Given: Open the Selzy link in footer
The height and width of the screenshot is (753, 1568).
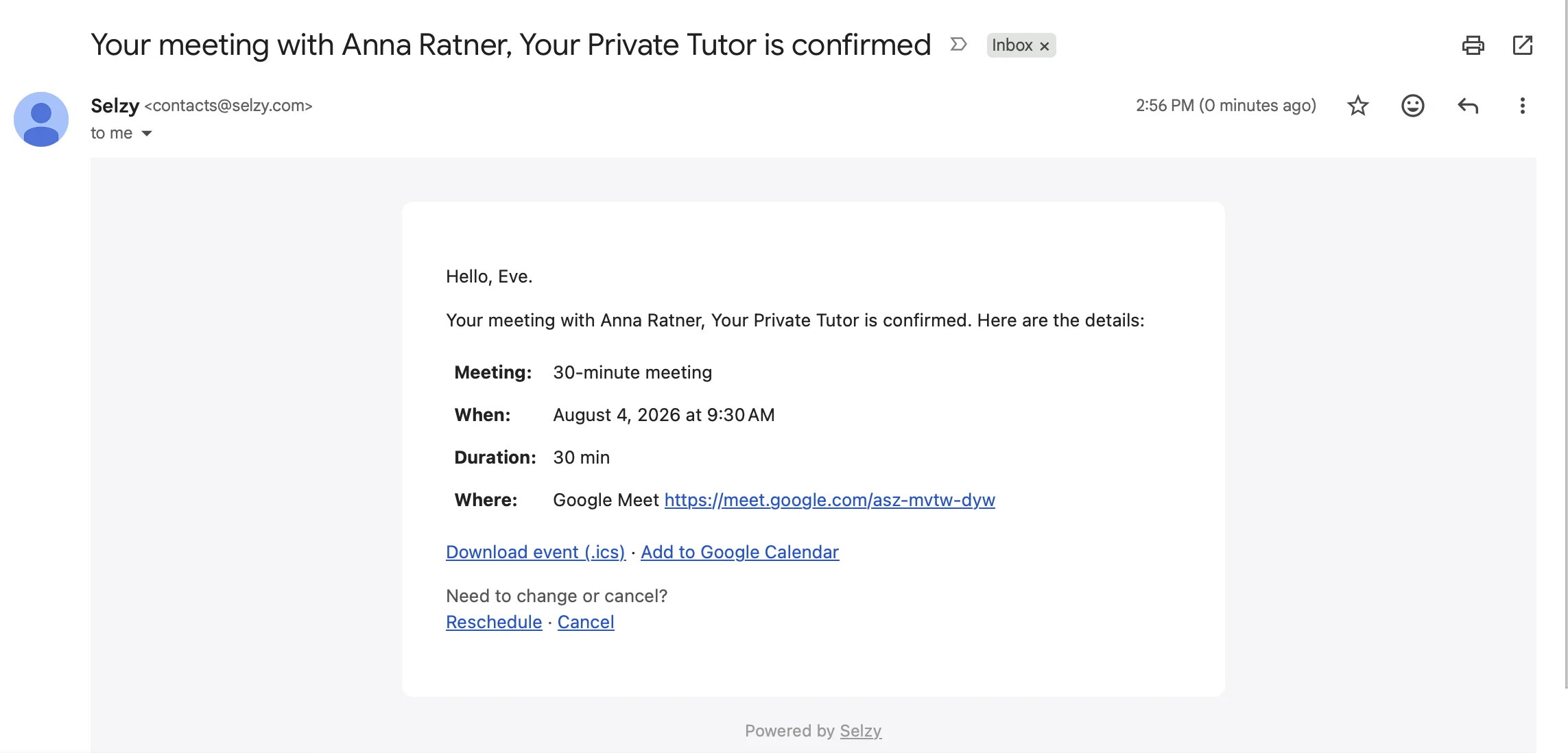Looking at the screenshot, I should pos(860,731).
